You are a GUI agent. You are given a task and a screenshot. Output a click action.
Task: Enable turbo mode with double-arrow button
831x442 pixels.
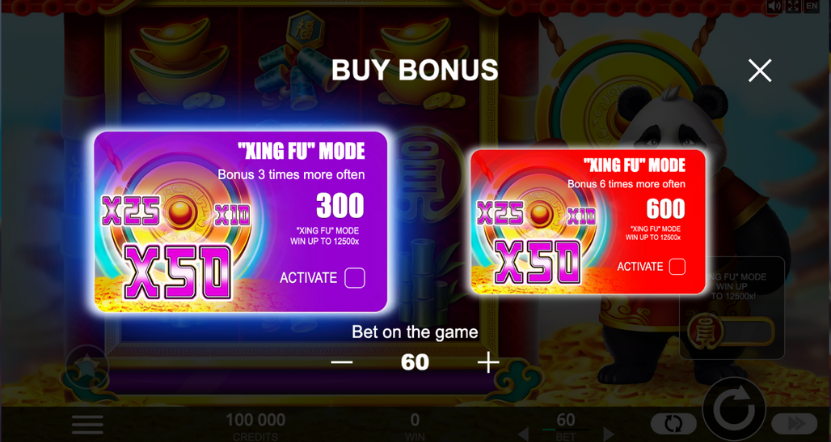(794, 424)
